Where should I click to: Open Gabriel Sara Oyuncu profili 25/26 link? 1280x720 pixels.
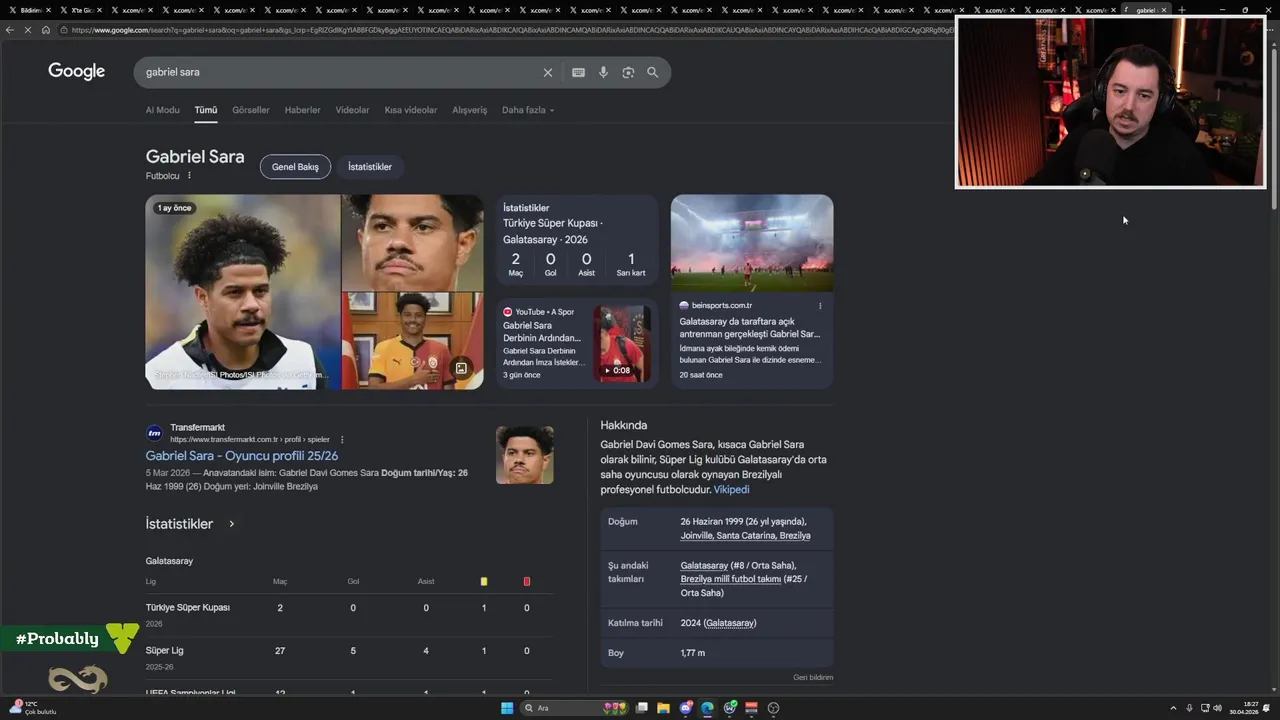(x=242, y=456)
